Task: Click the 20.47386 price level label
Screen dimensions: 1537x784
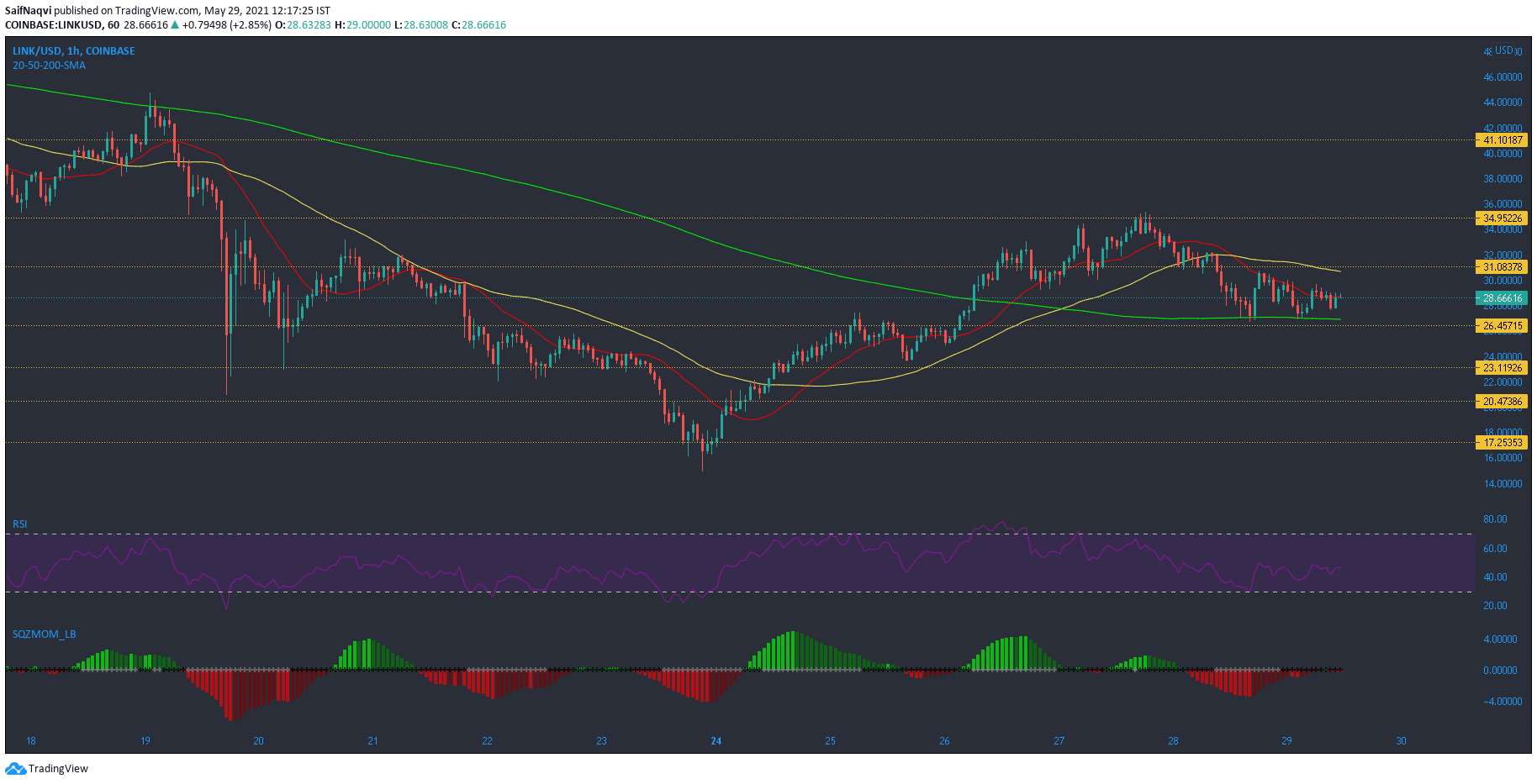Action: pyautogui.click(x=1502, y=402)
